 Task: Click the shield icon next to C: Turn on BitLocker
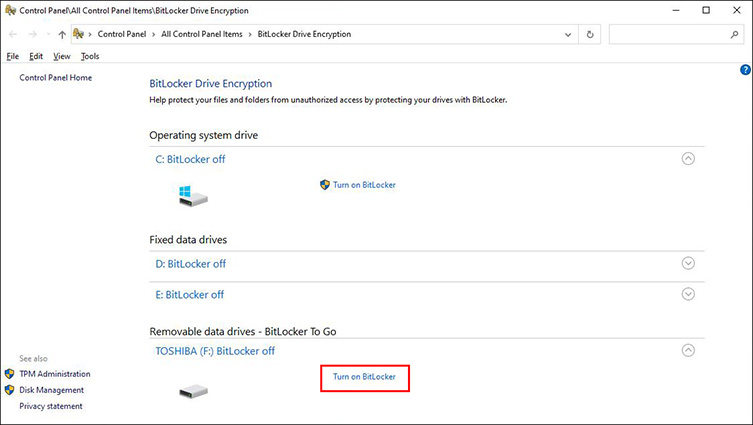coord(325,185)
